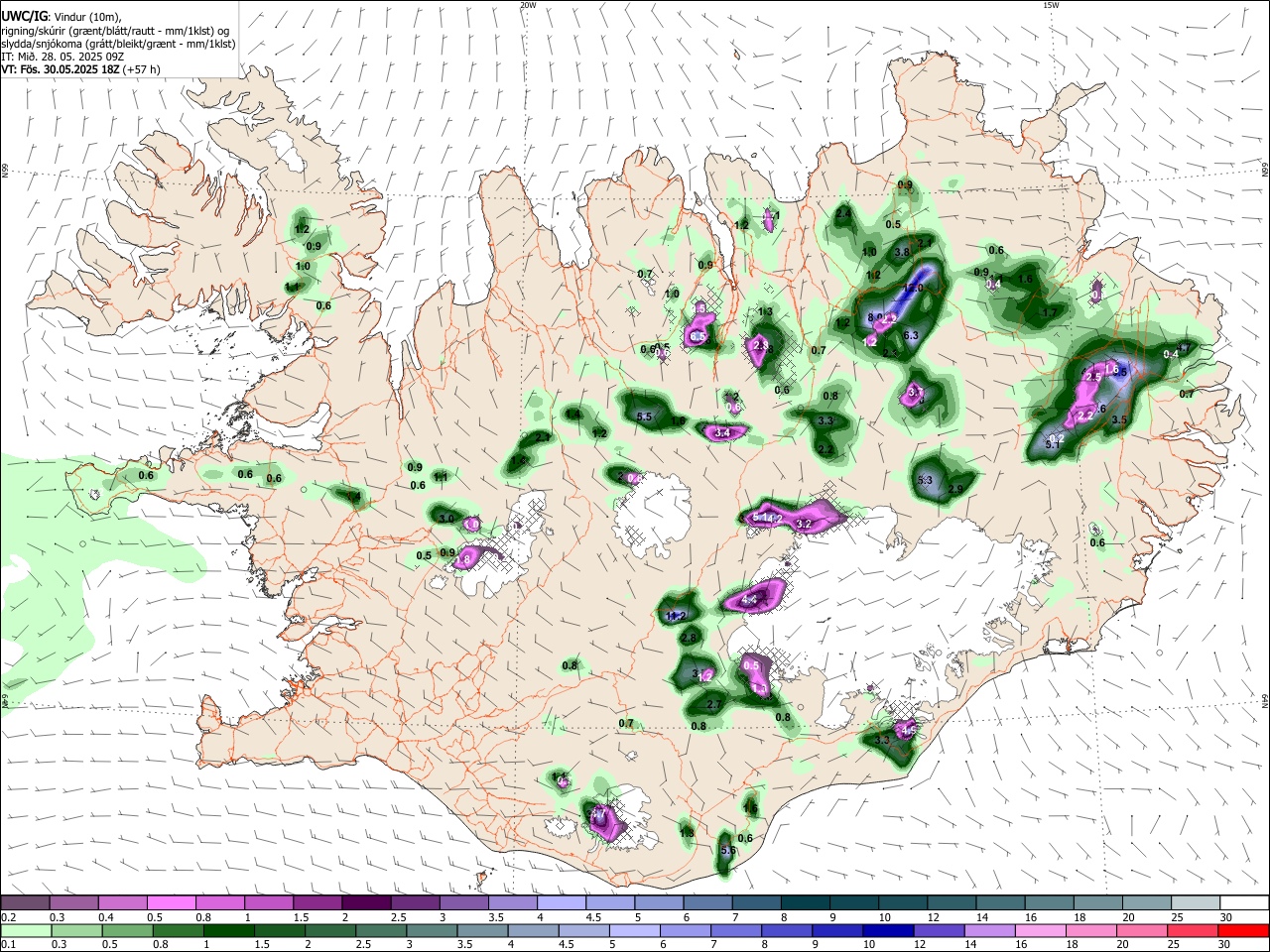Click the '1.8' value in the pink patch
1270x952 pixels.
(x=462, y=560)
